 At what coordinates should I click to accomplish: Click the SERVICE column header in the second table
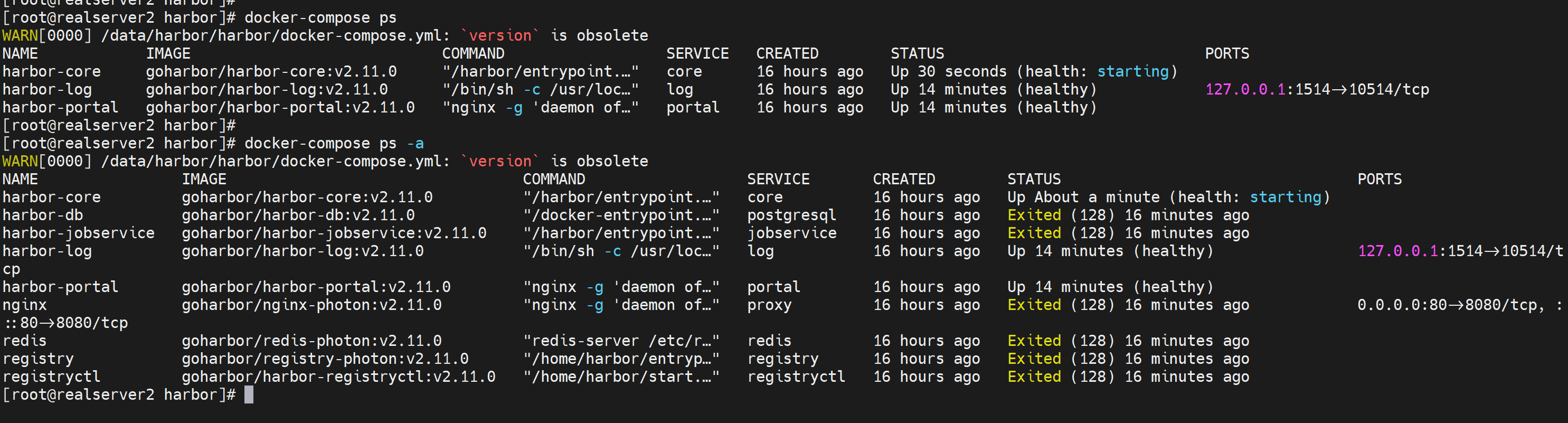778,180
